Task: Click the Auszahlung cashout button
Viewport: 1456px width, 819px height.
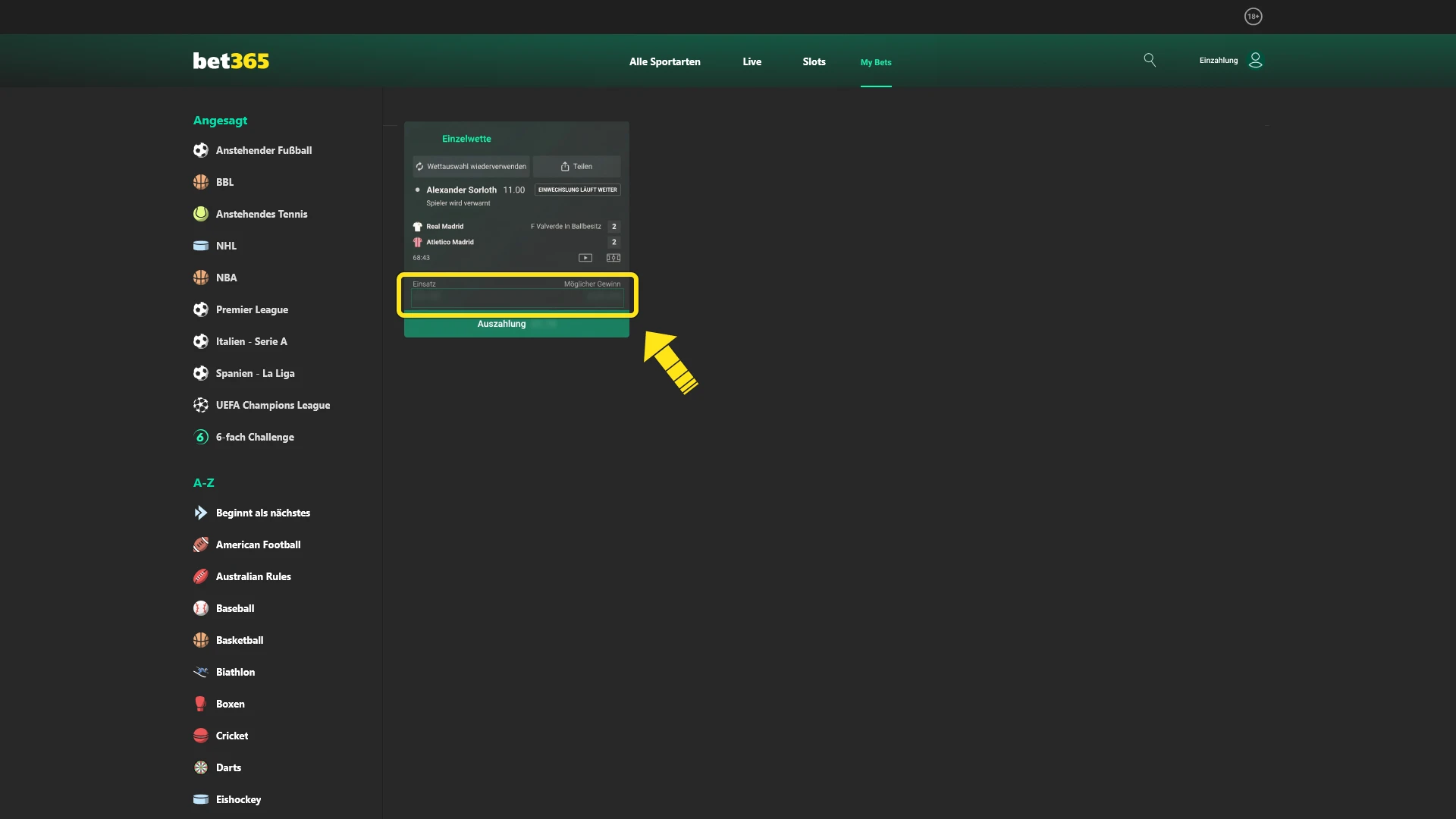Action: pyautogui.click(x=502, y=325)
